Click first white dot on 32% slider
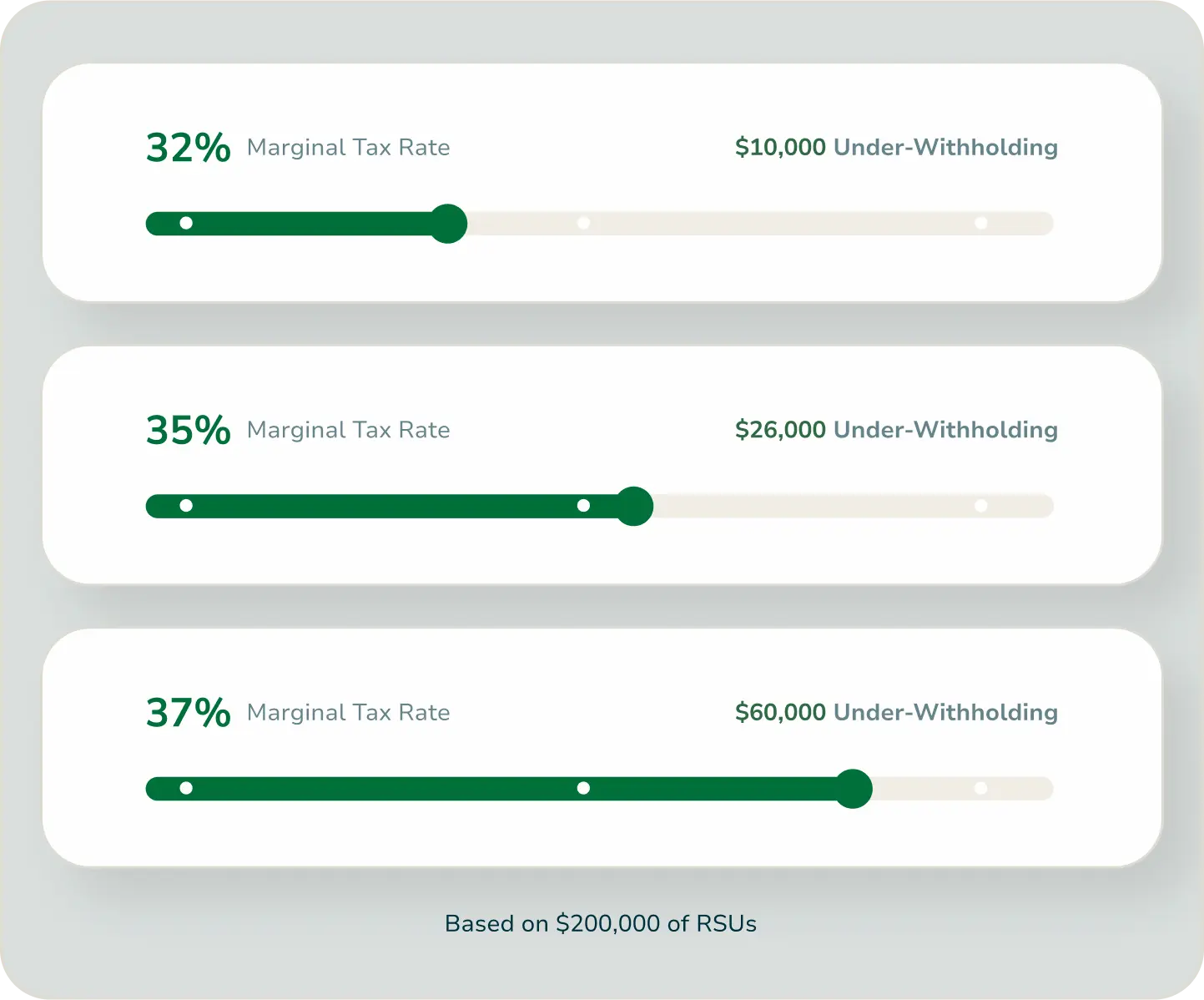The height and width of the screenshot is (1000, 1204). pyautogui.click(x=186, y=223)
